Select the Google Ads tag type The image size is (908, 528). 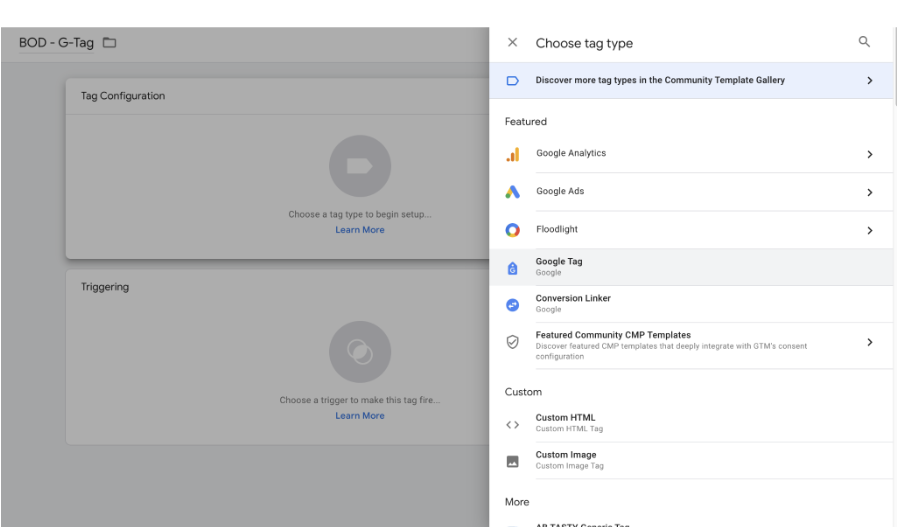click(x=691, y=192)
